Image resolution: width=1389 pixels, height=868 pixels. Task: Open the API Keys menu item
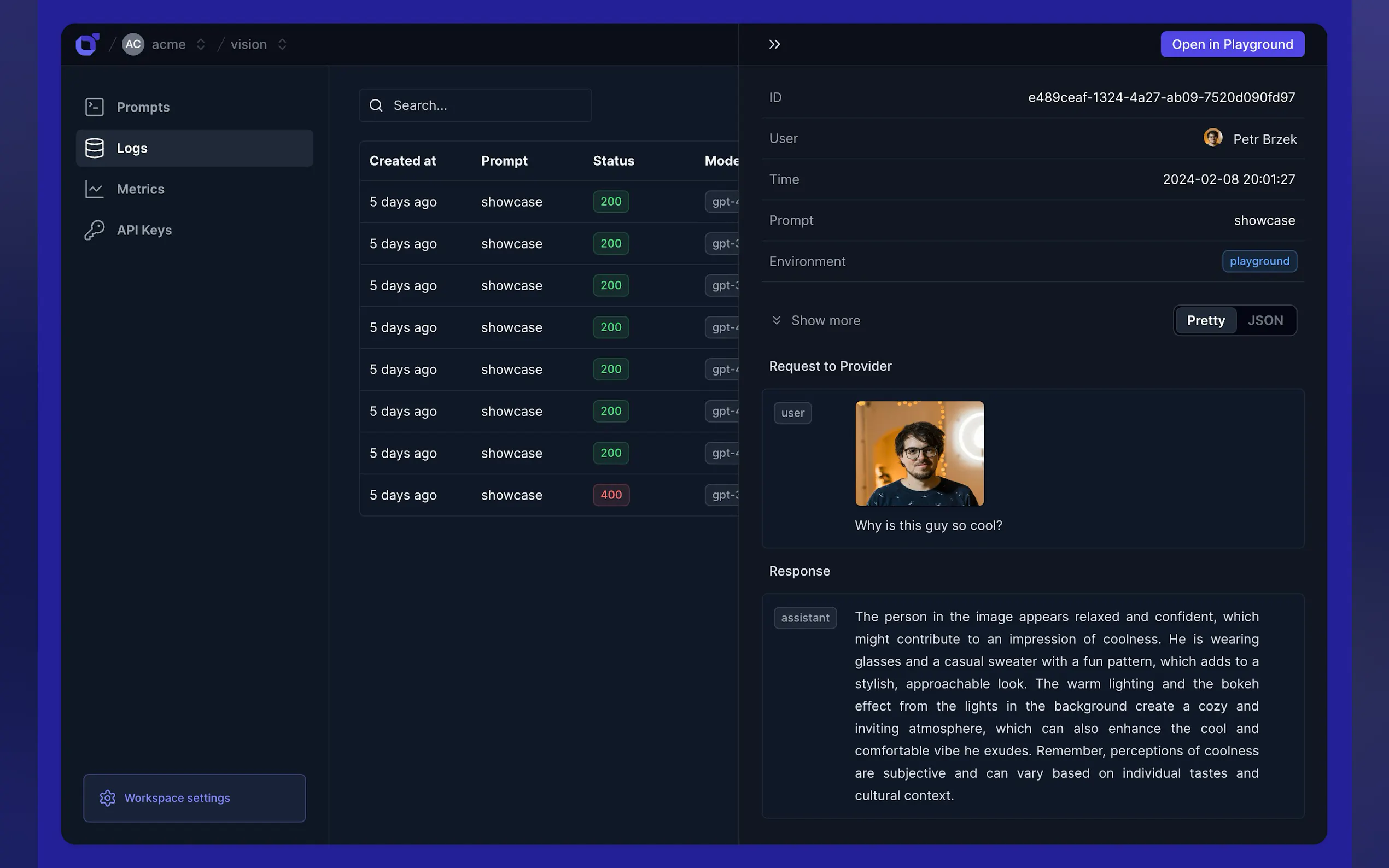point(144,230)
